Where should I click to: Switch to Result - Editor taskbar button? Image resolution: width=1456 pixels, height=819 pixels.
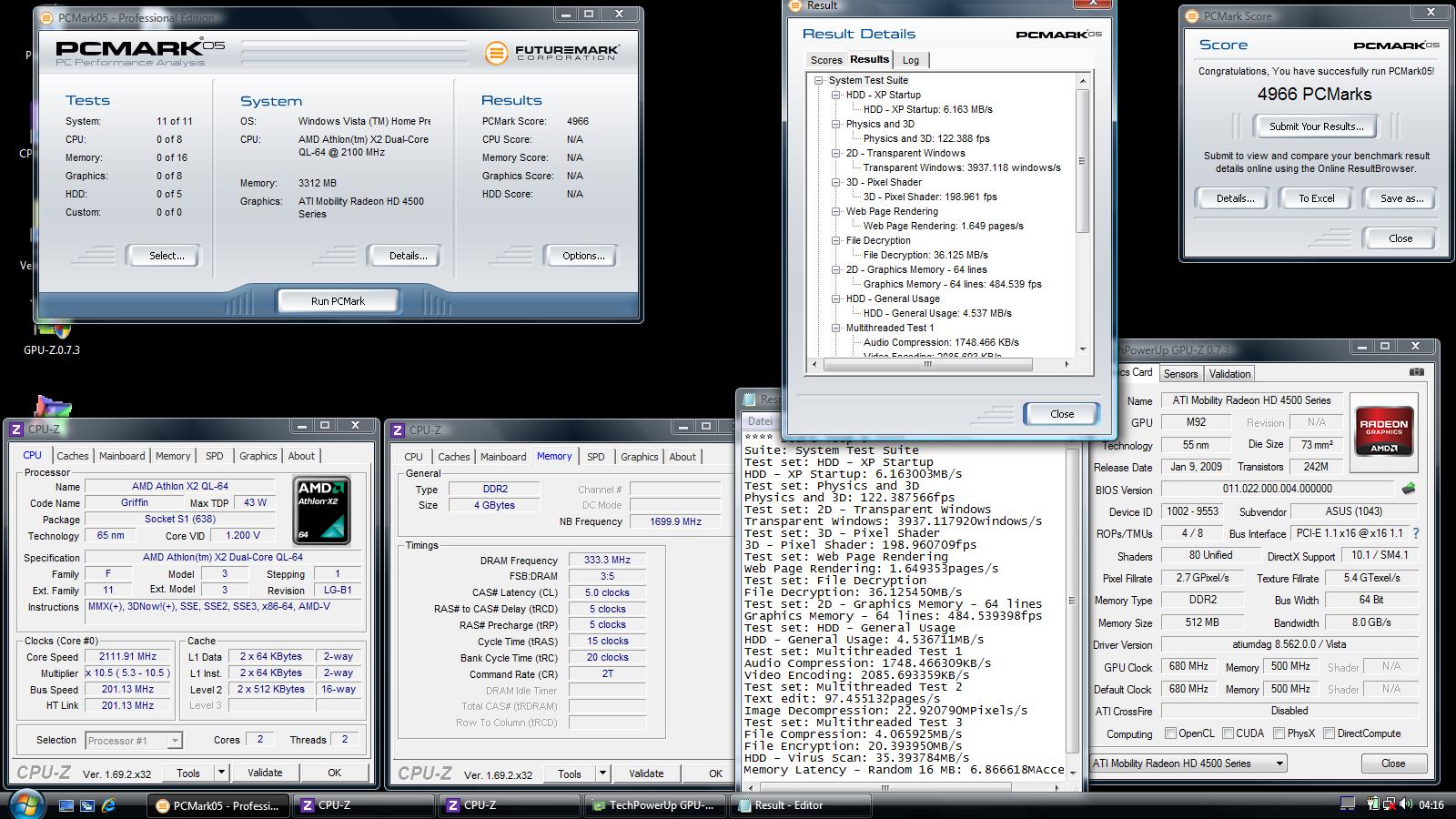point(801,805)
